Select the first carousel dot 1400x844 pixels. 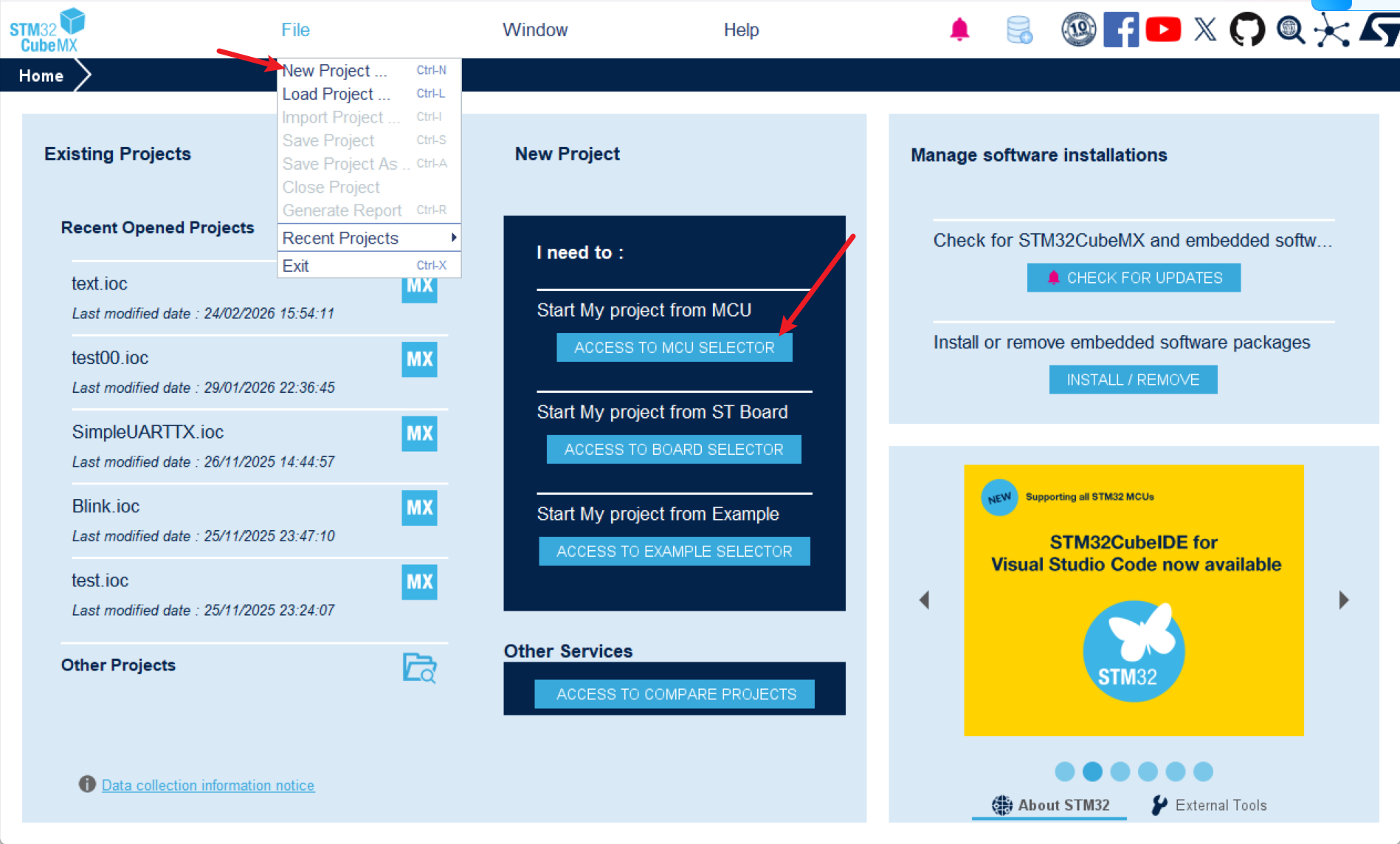coord(1064,772)
